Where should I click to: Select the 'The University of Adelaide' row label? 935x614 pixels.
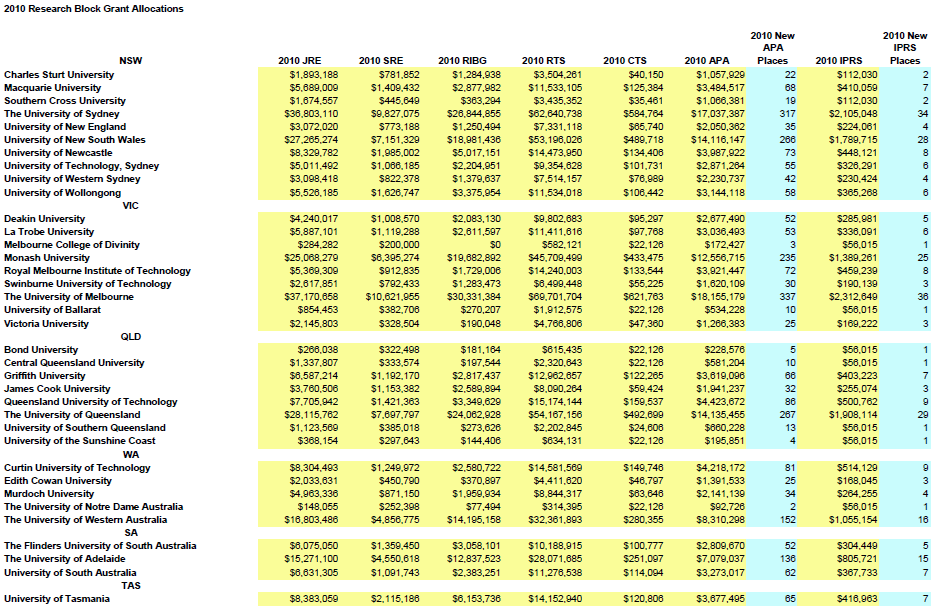(64, 559)
